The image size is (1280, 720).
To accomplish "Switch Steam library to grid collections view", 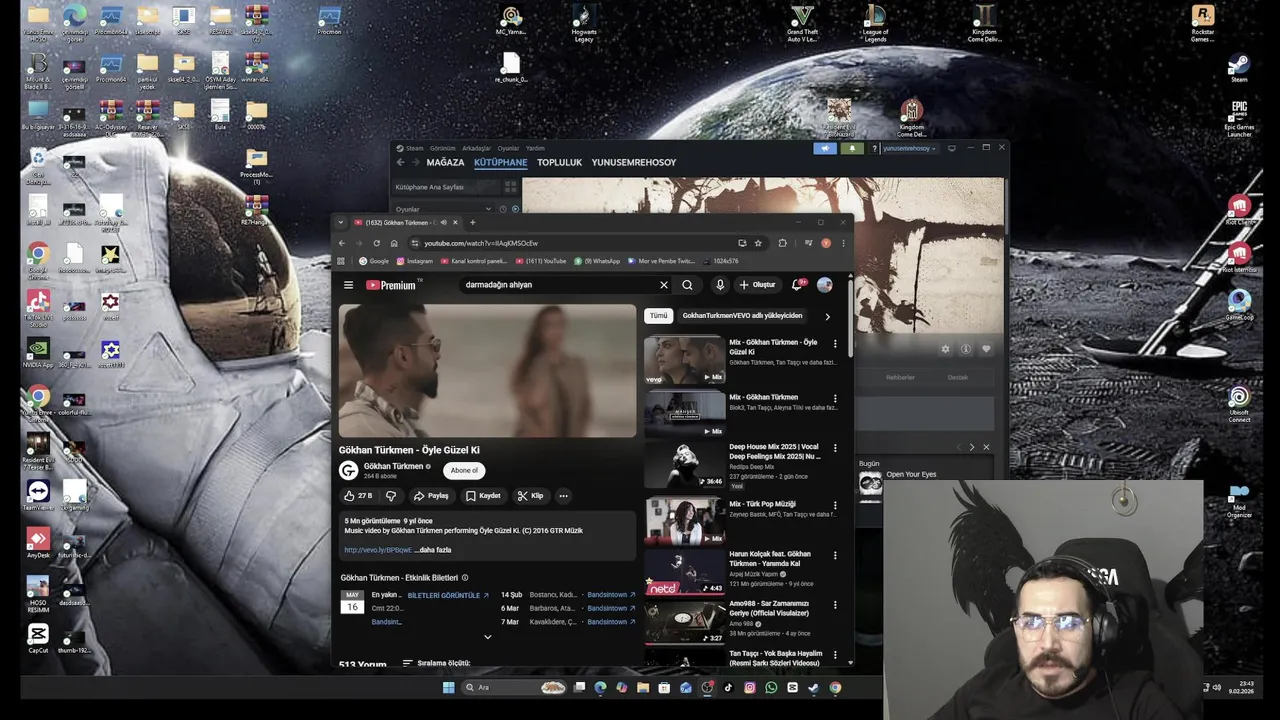I will tap(510, 187).
